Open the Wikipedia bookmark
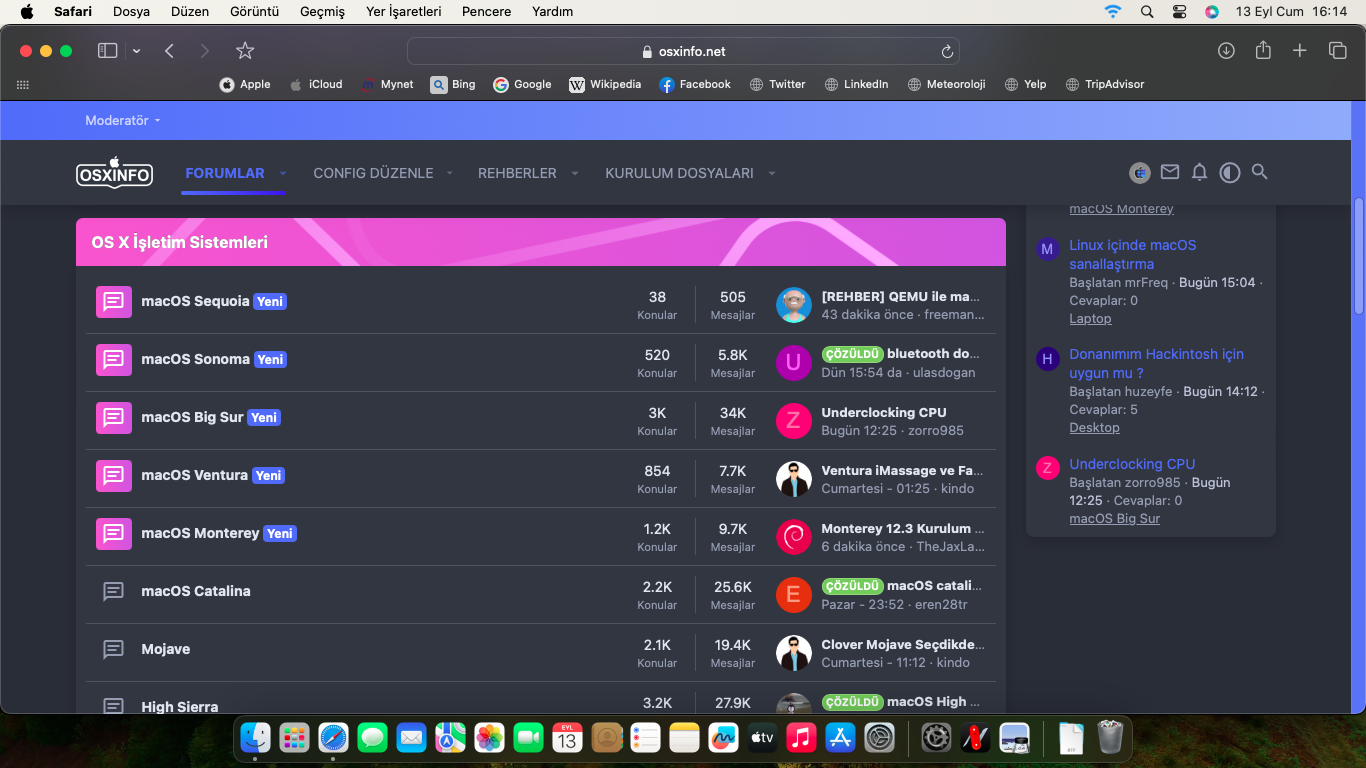 coord(605,85)
